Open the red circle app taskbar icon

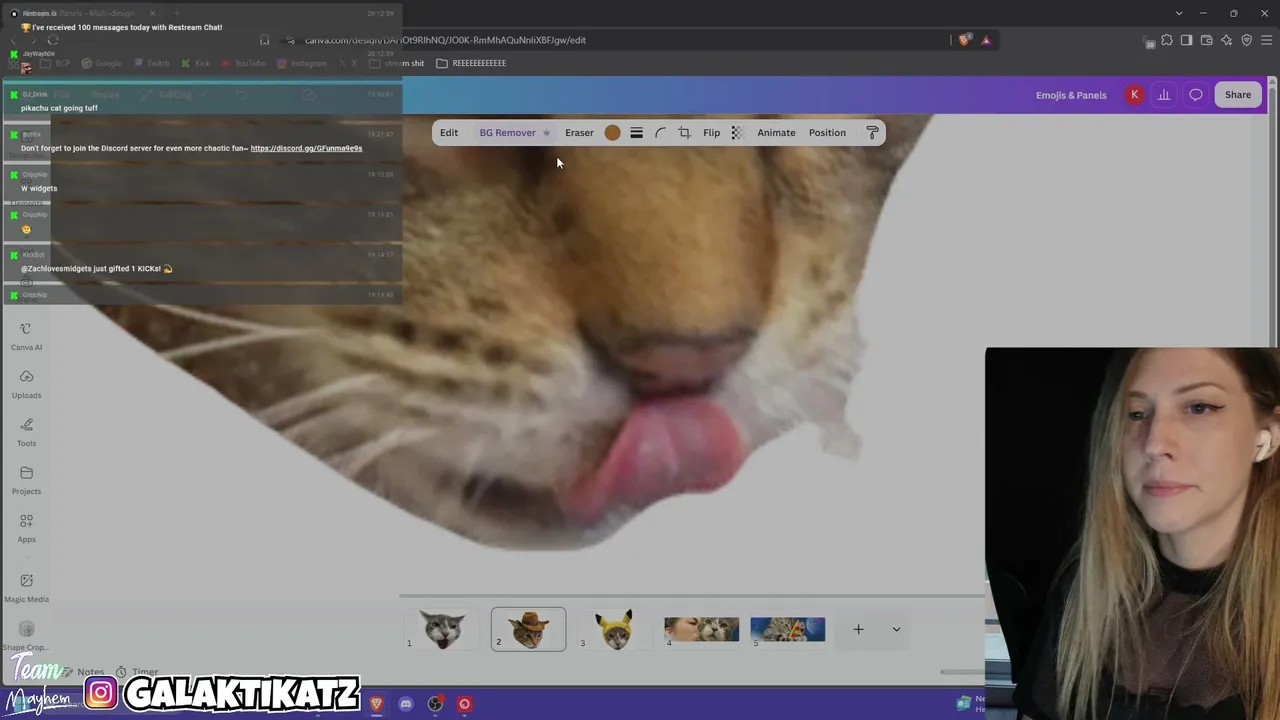(x=464, y=704)
